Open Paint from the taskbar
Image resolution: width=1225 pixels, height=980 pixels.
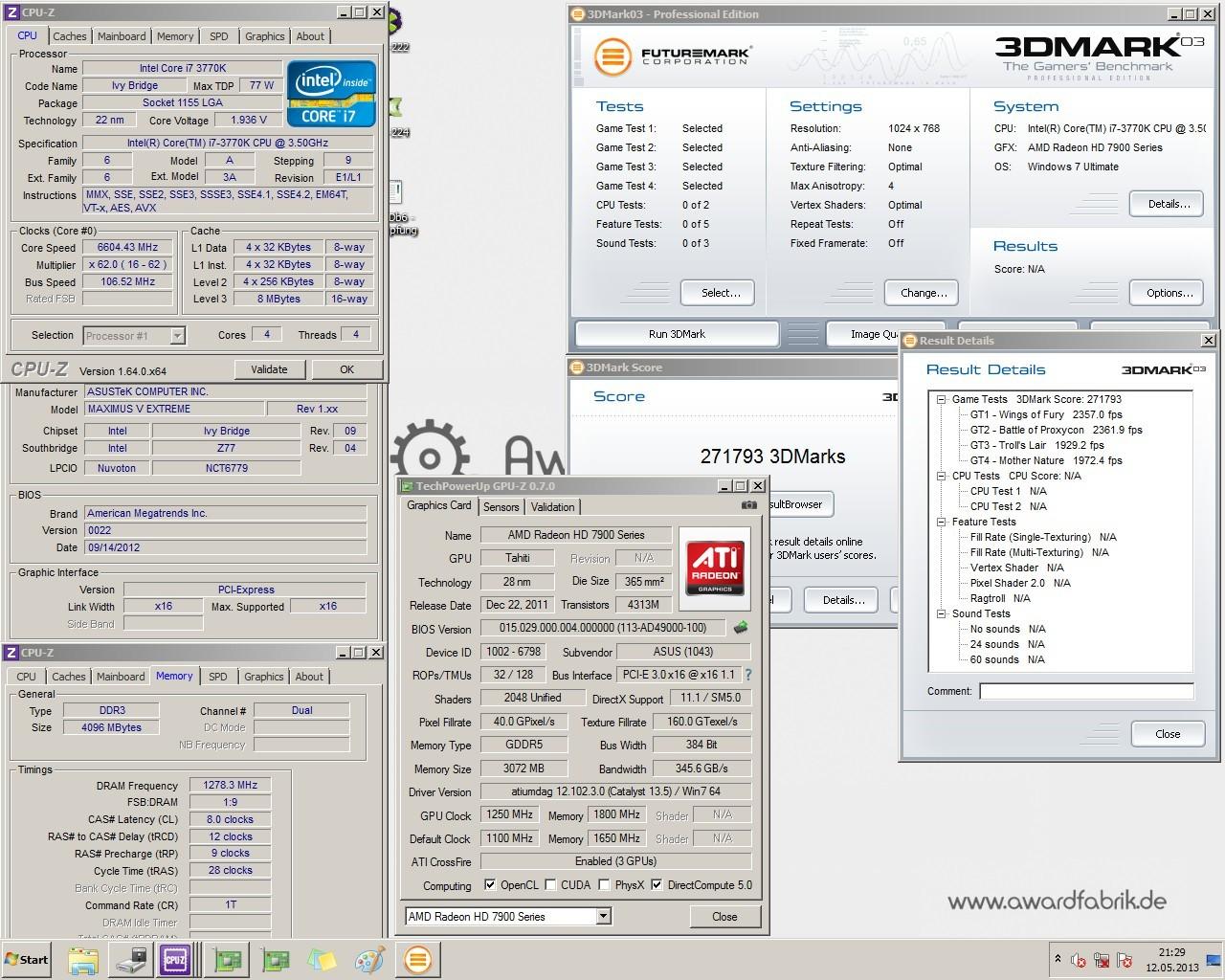[x=369, y=959]
